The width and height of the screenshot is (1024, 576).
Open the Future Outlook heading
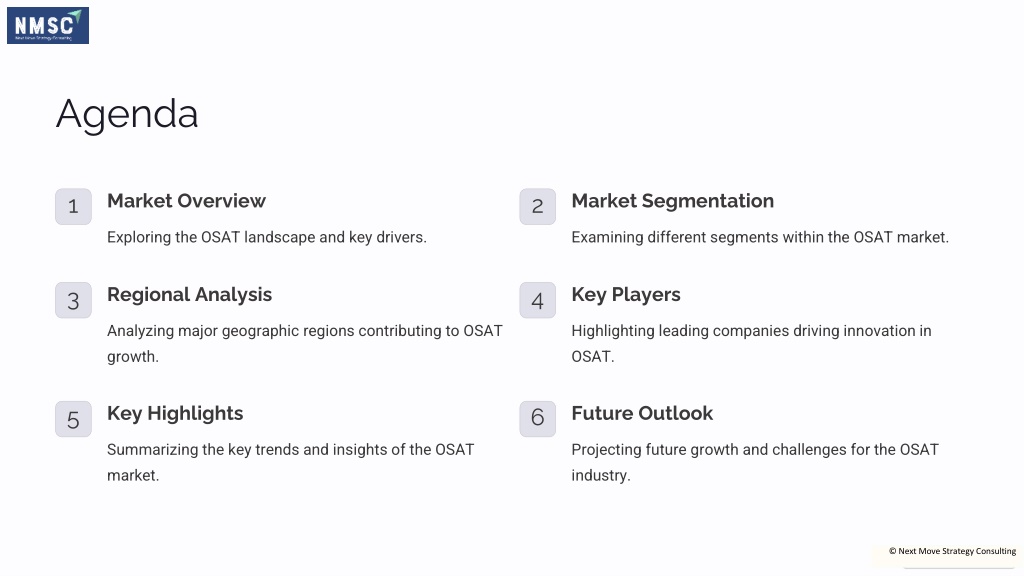(x=642, y=413)
